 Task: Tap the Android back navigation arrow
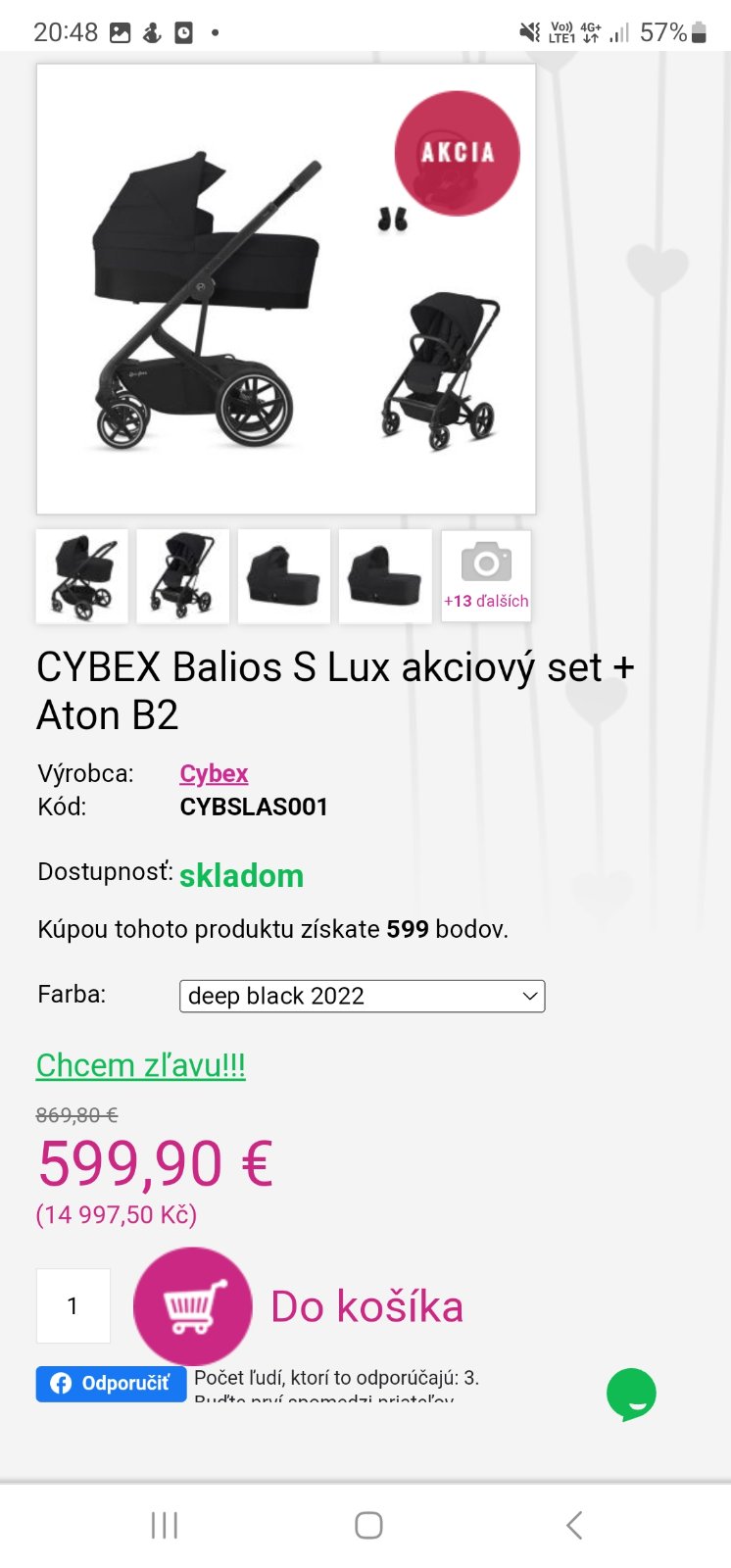(x=574, y=1525)
